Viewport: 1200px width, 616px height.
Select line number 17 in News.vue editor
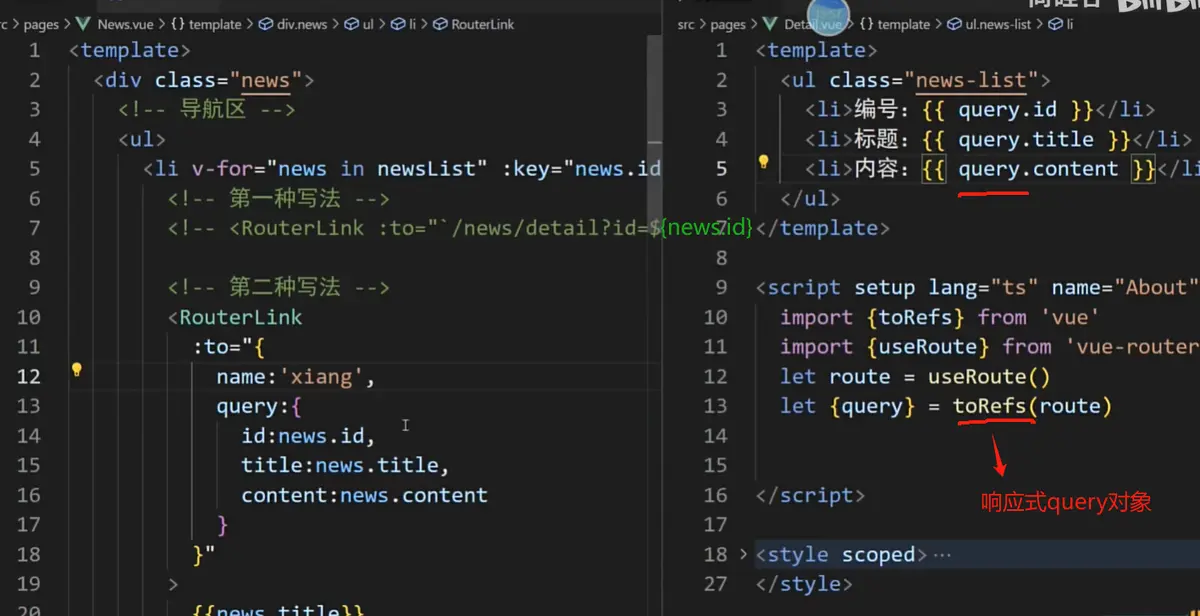pyautogui.click(x=29, y=524)
